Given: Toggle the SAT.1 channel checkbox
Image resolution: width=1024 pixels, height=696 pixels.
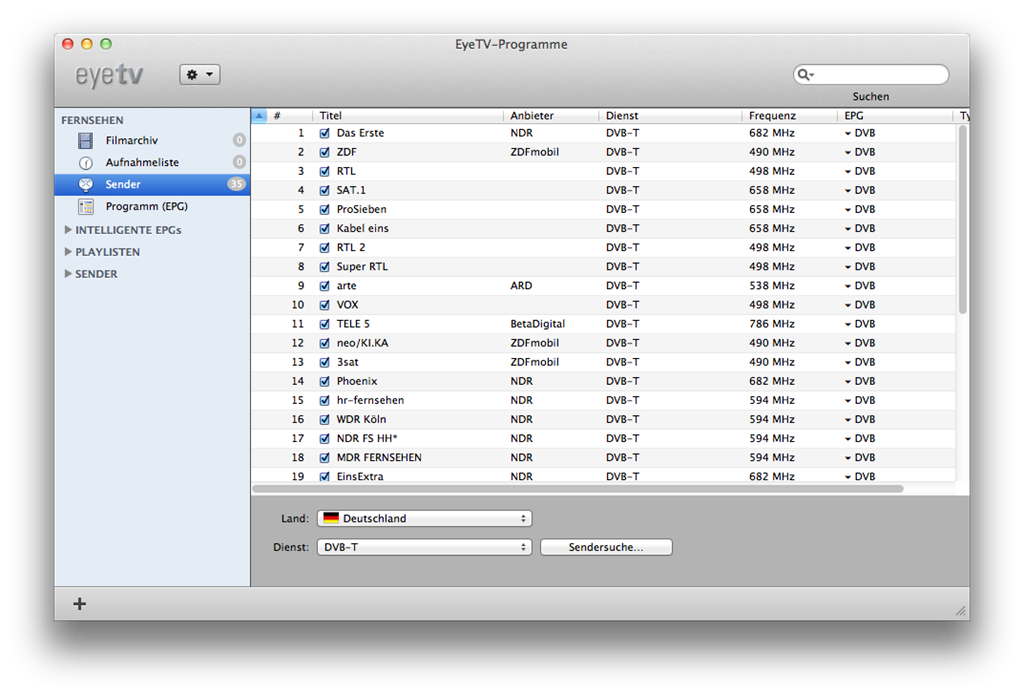Looking at the screenshot, I should [325, 191].
